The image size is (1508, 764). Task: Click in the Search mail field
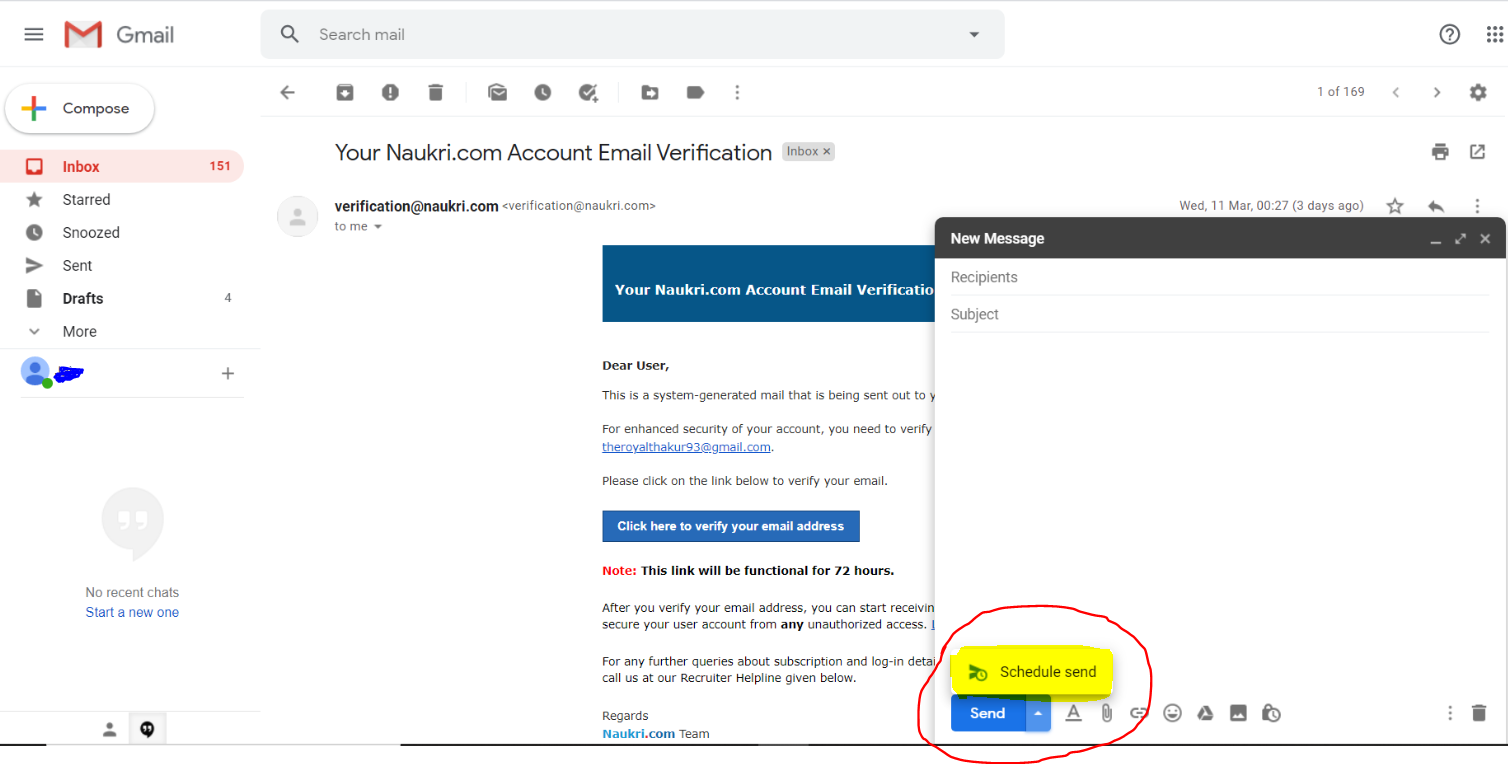tap(632, 34)
